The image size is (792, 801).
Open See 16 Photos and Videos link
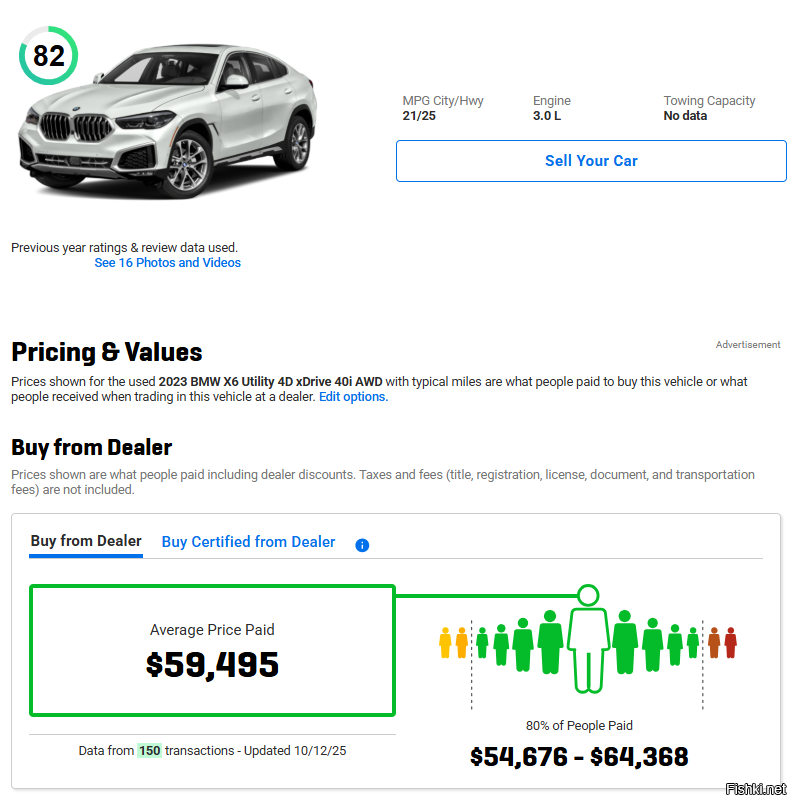[167, 263]
